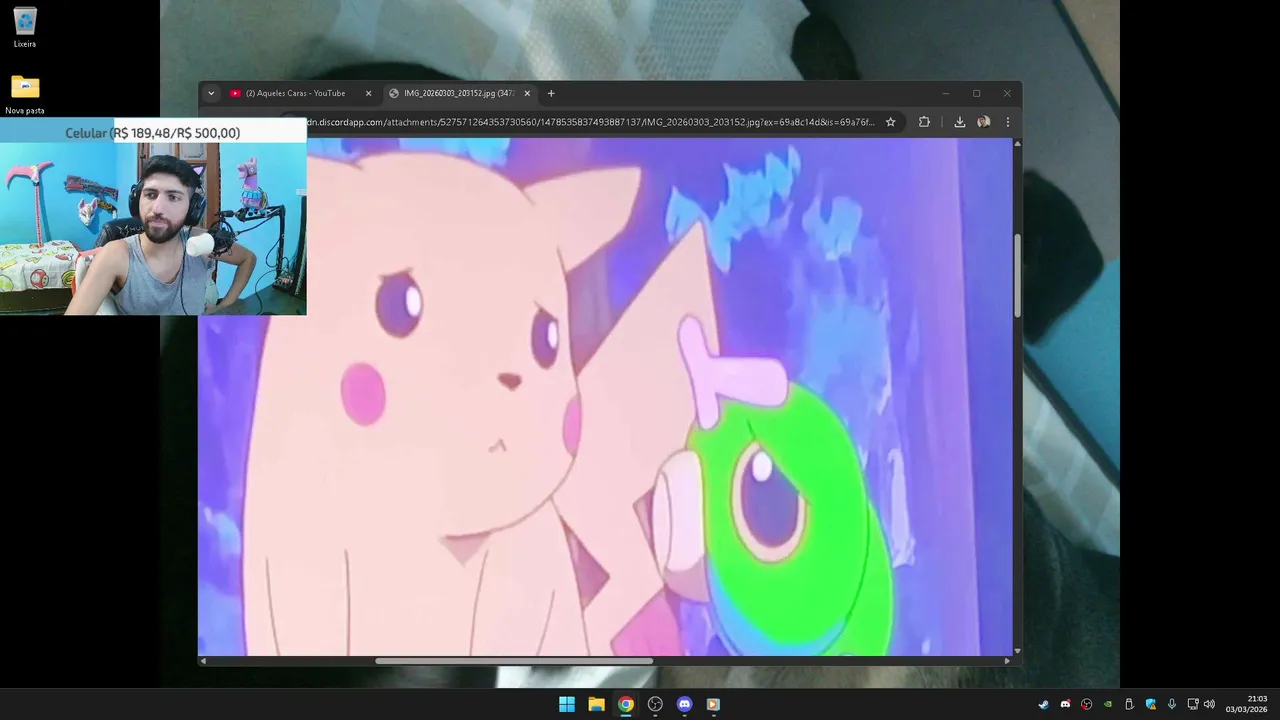Viewport: 1280px width, 720px height.
Task: Open the Chrome profile avatar
Action: point(984,122)
